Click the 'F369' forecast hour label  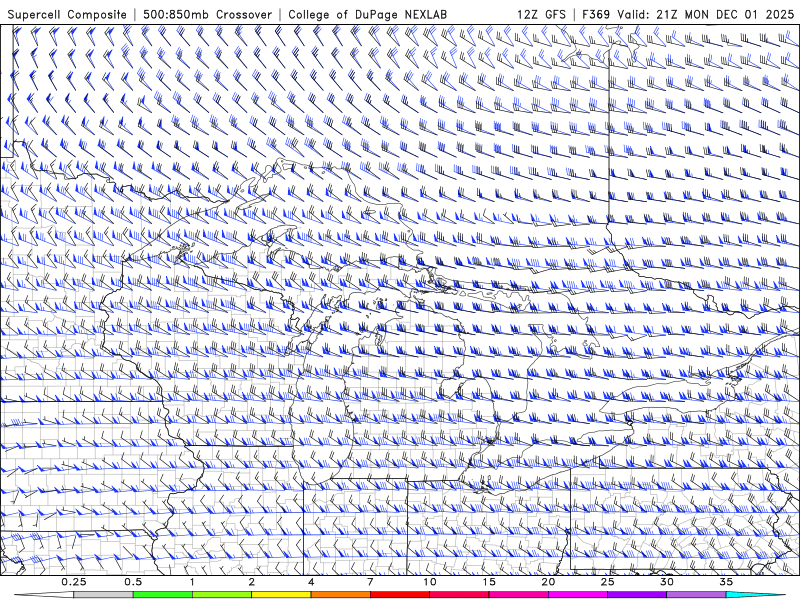596,15
